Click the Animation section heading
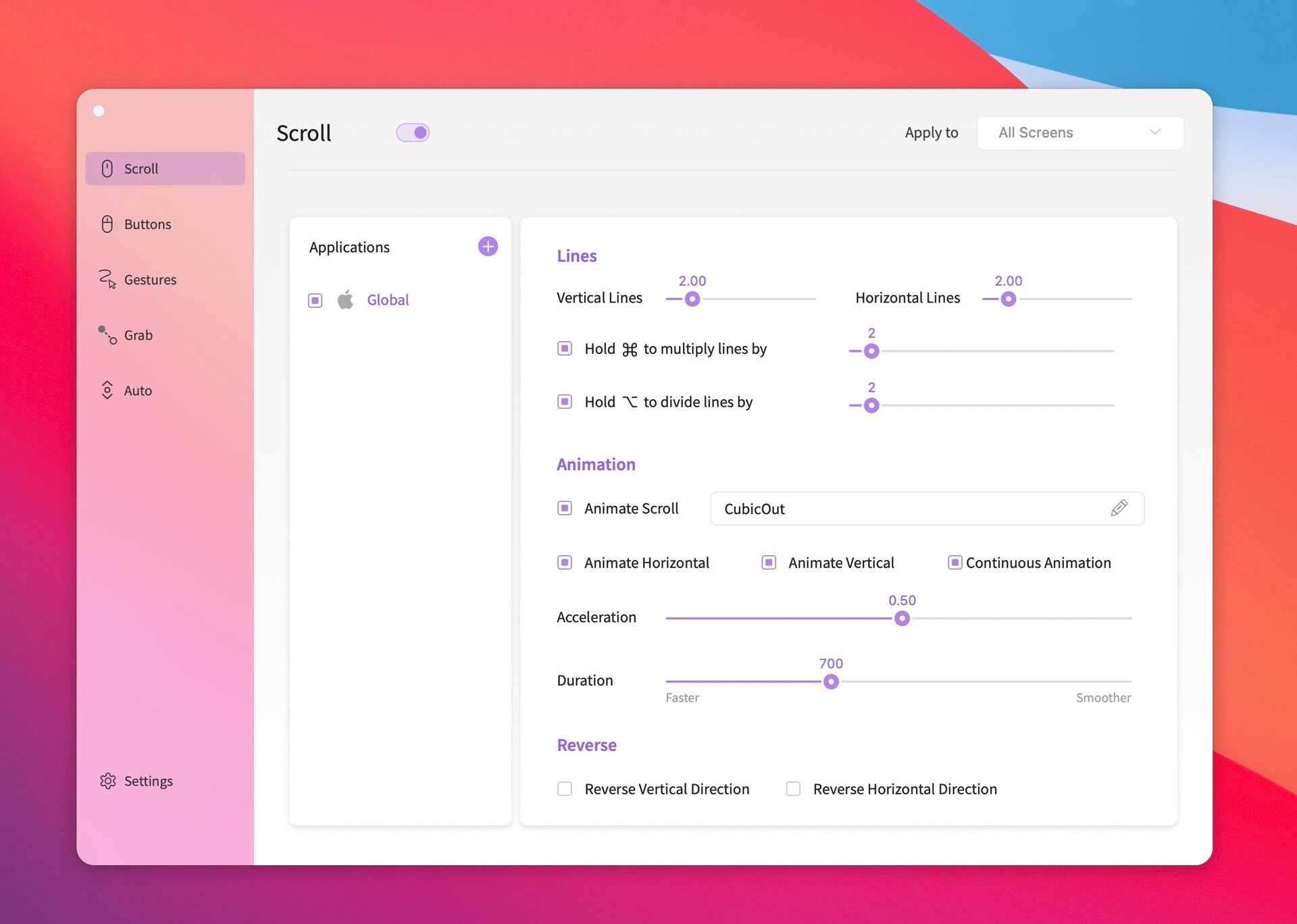The height and width of the screenshot is (924, 1297). (596, 465)
